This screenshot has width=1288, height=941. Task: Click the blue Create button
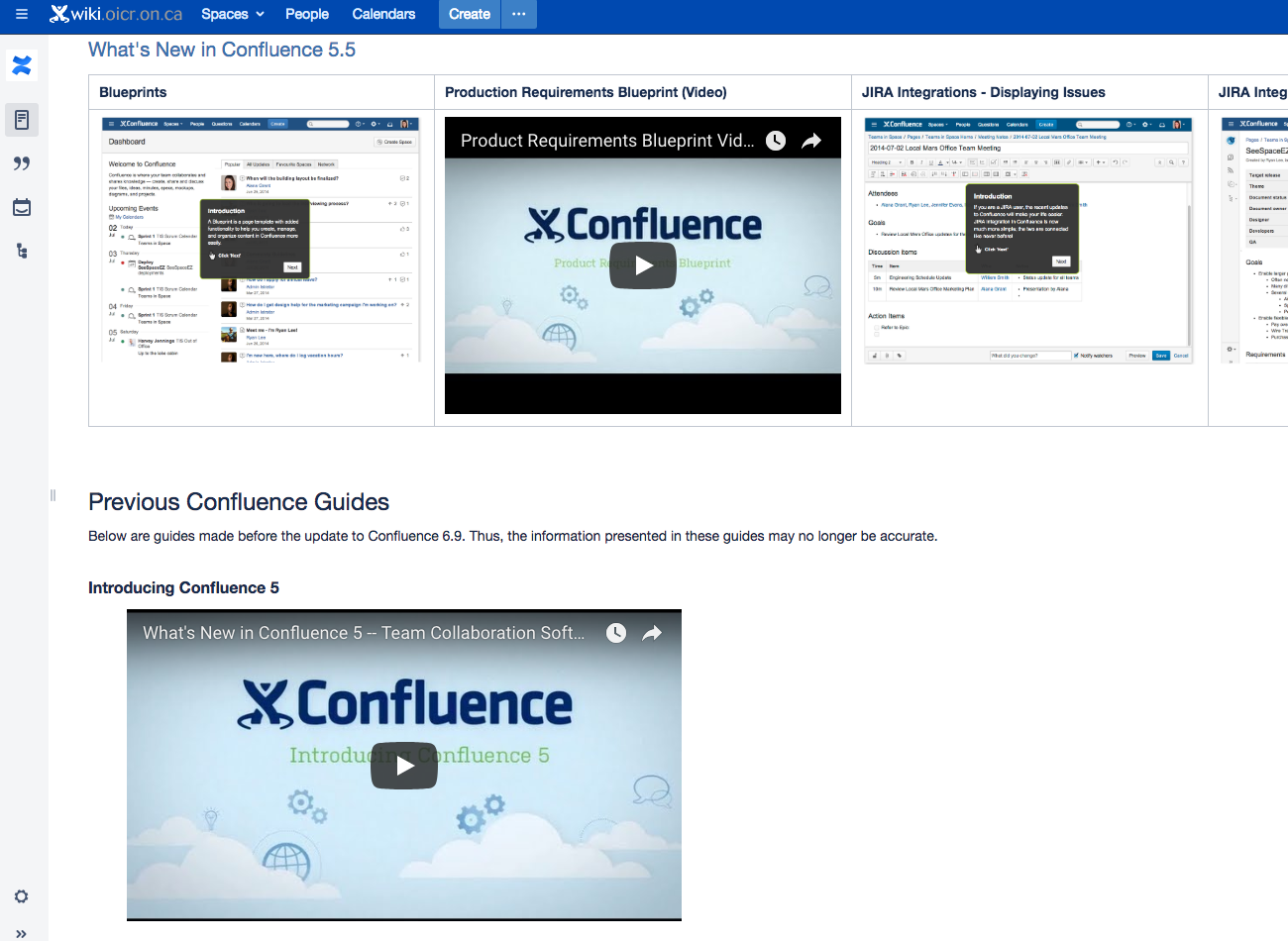[469, 14]
